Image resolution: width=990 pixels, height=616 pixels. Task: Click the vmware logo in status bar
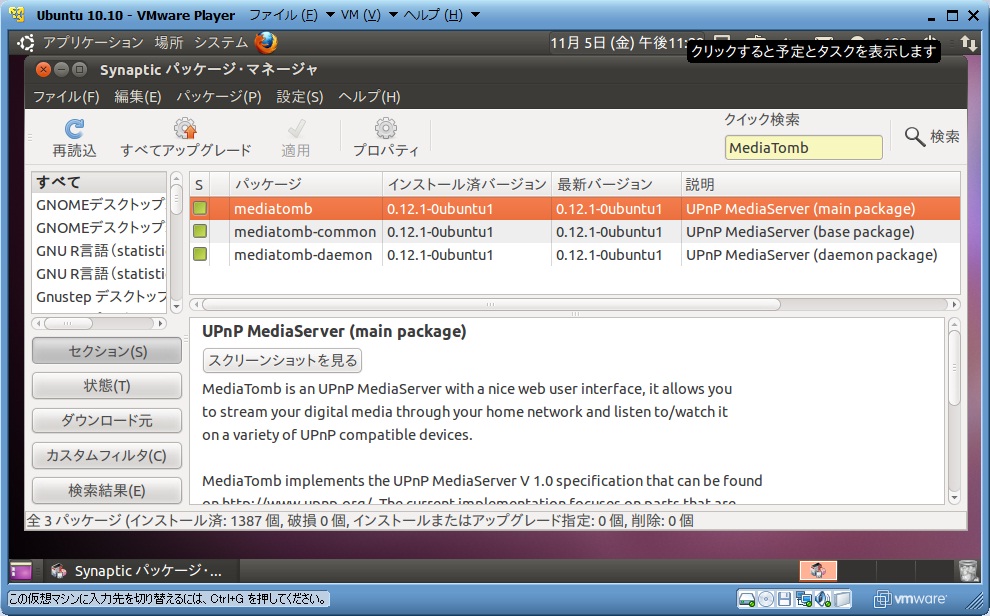(910, 598)
